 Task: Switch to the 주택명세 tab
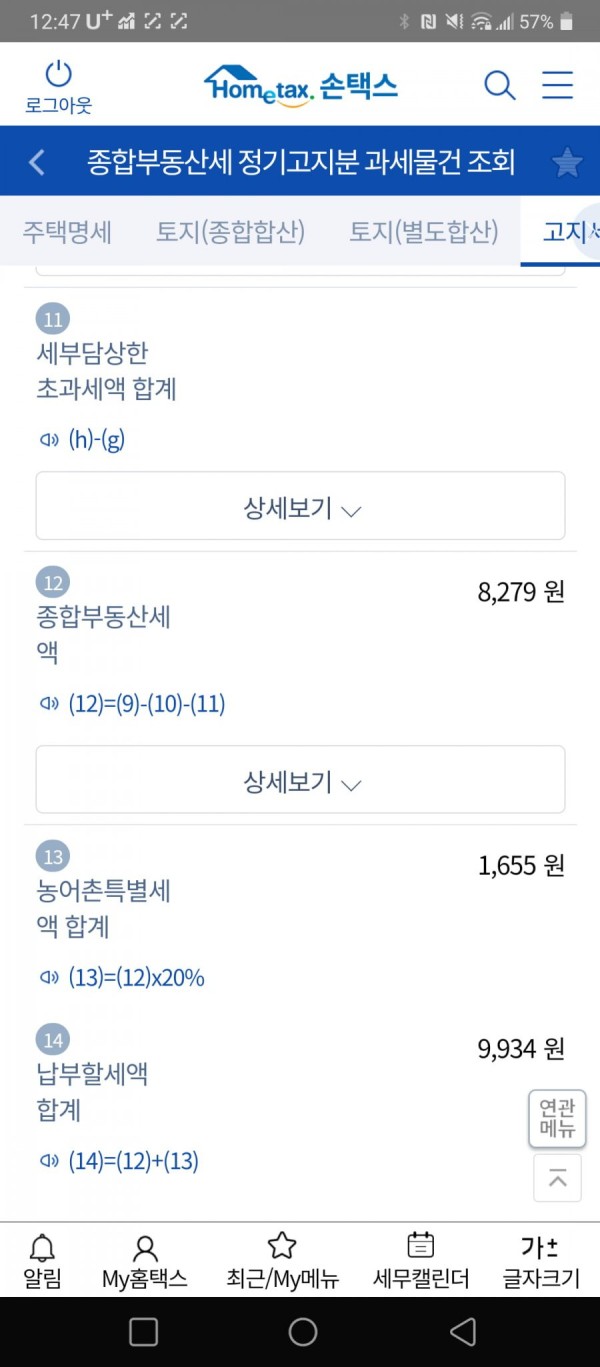pos(67,232)
